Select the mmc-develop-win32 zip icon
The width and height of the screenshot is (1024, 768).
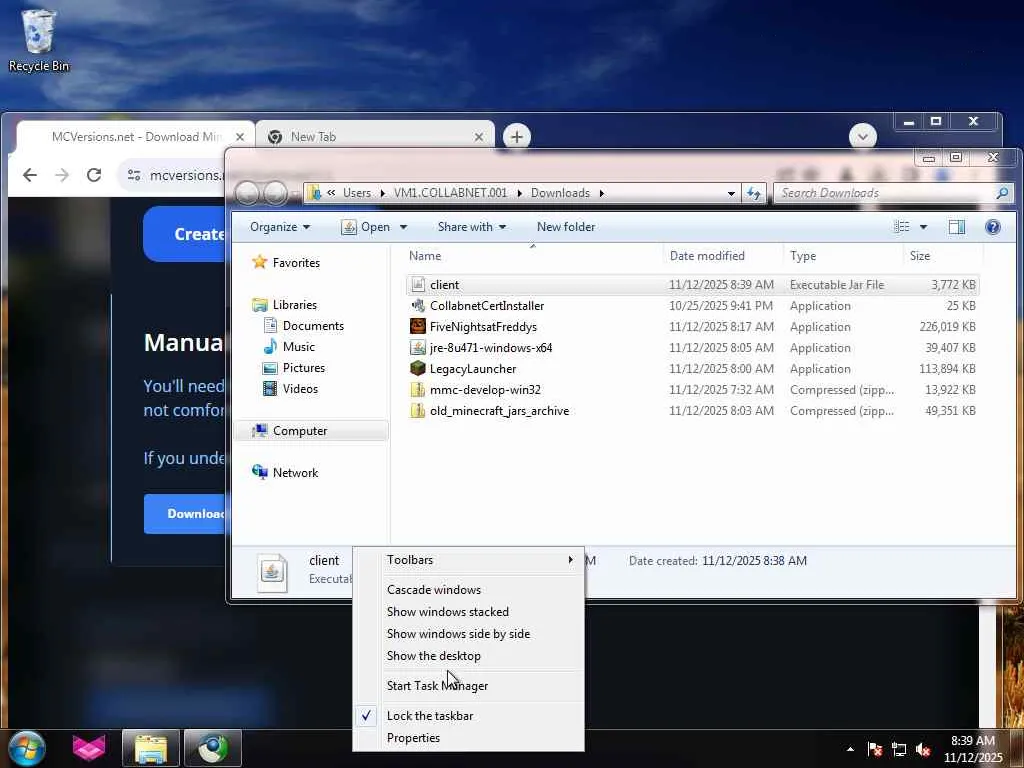418,390
